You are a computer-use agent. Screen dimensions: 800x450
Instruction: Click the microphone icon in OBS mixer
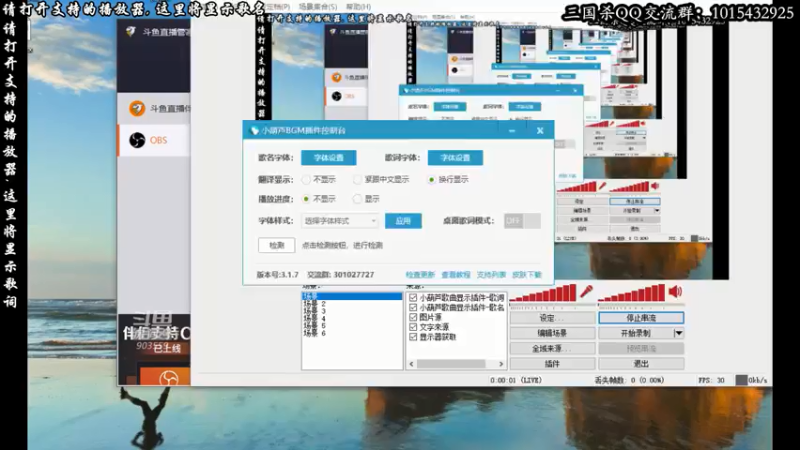pos(586,292)
